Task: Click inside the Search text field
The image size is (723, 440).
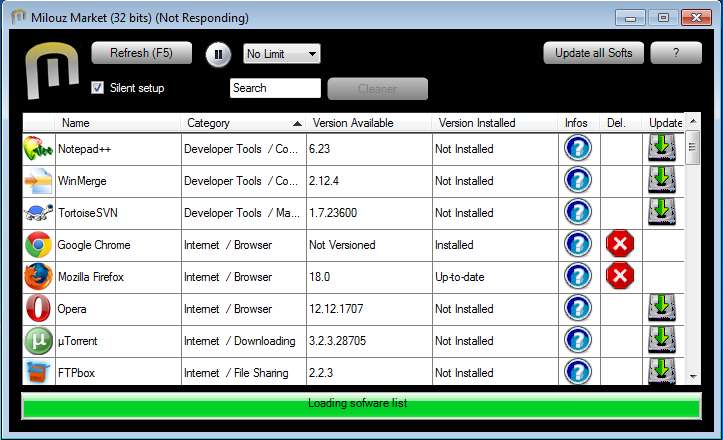Action: click(x=275, y=88)
